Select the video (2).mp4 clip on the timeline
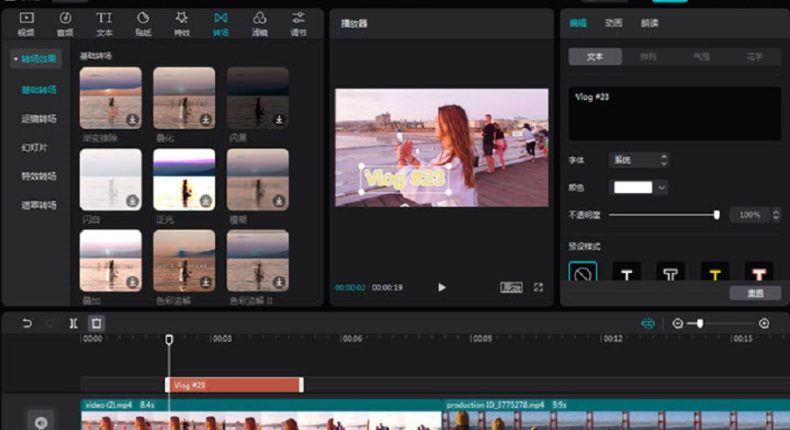The image size is (790, 430). 261,414
